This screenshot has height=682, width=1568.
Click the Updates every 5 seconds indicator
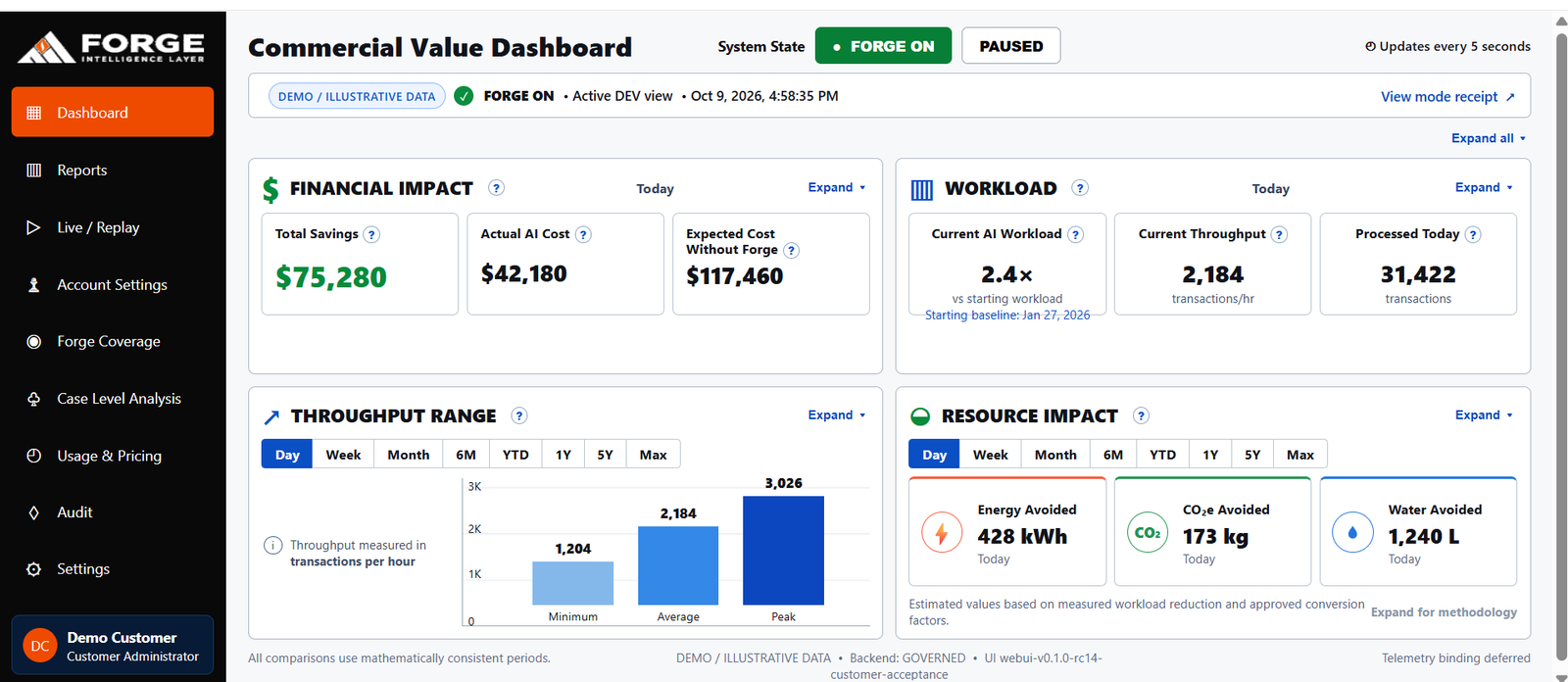1447,46
